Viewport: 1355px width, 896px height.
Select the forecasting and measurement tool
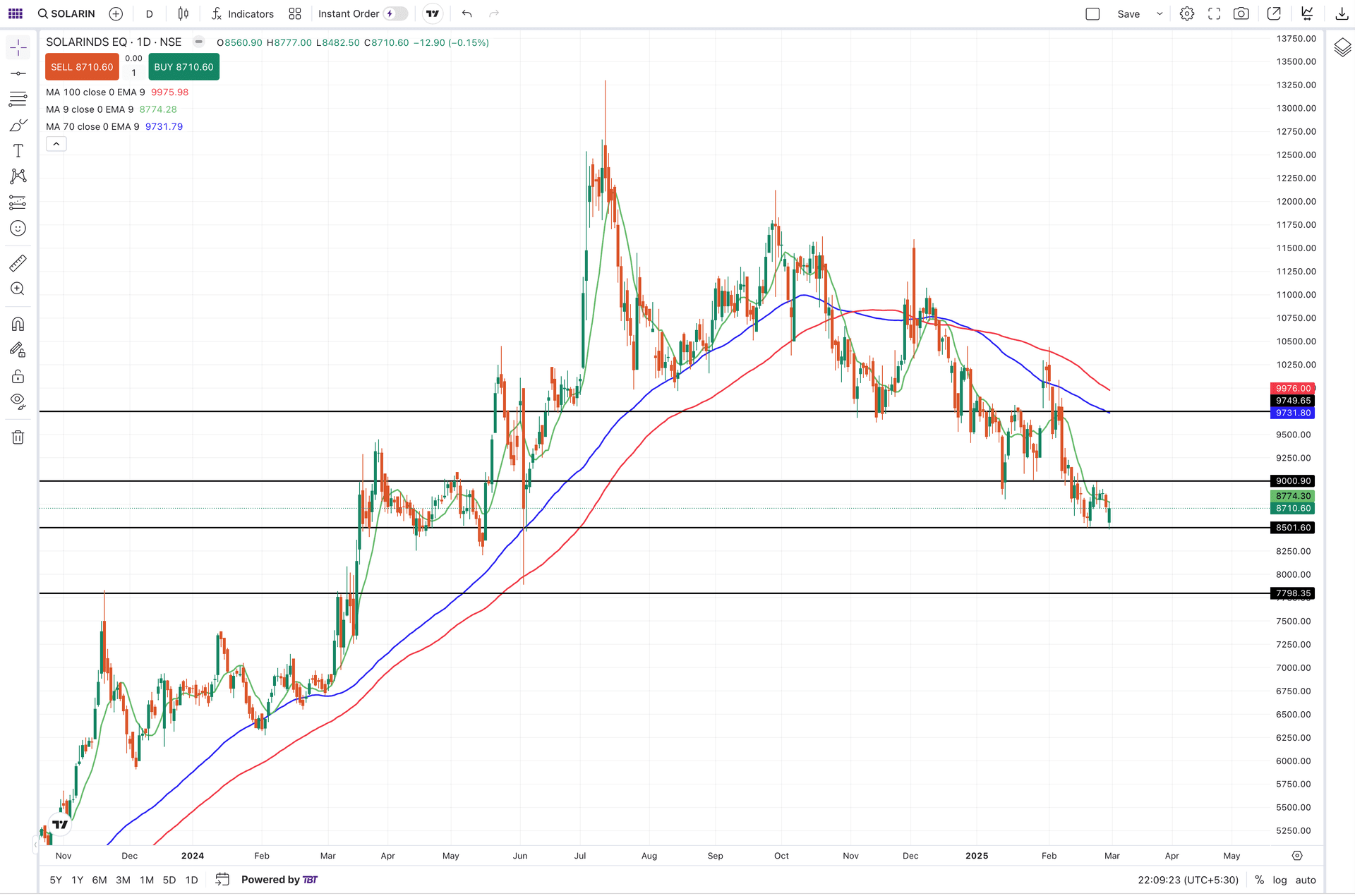coord(18,202)
